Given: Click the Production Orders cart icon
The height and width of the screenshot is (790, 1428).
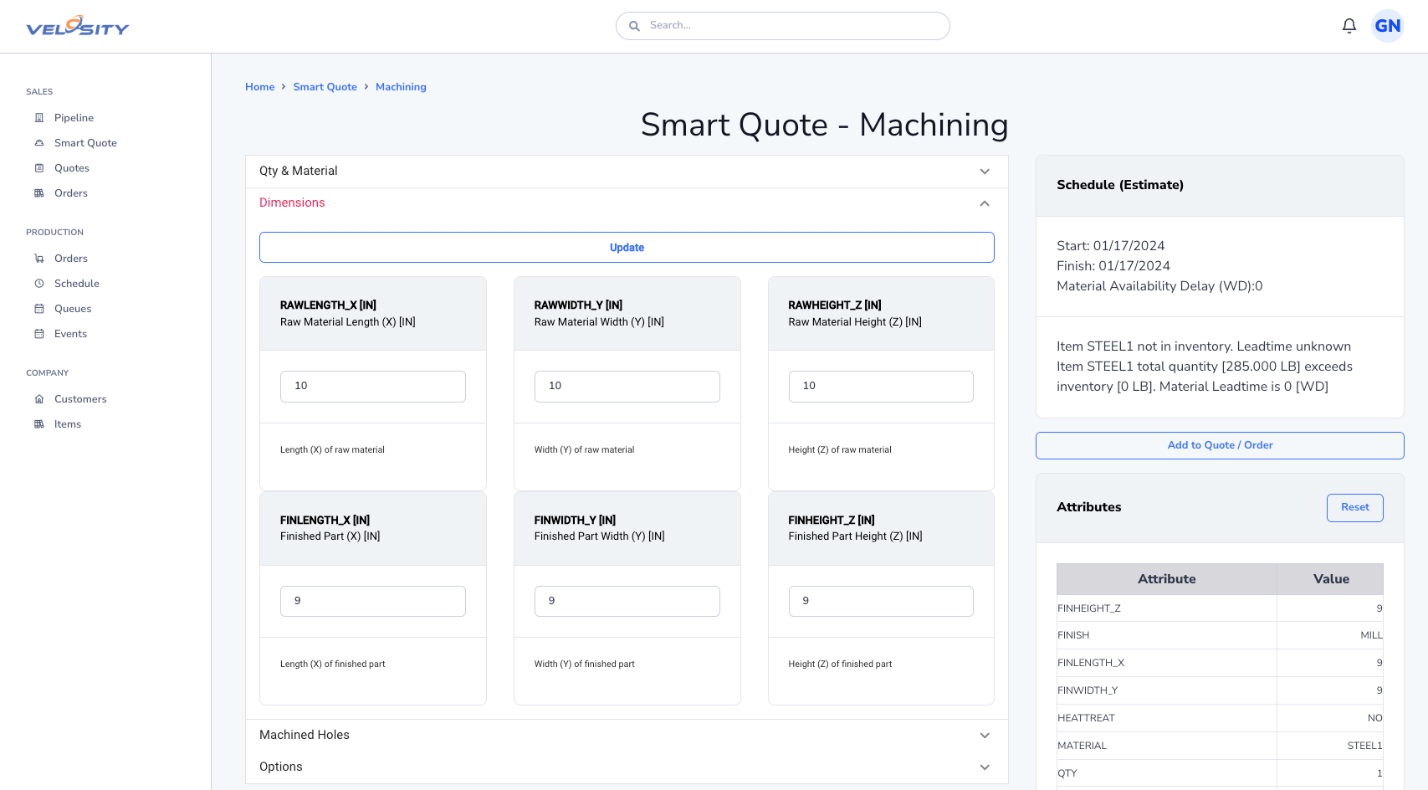Looking at the screenshot, I should coord(39,258).
